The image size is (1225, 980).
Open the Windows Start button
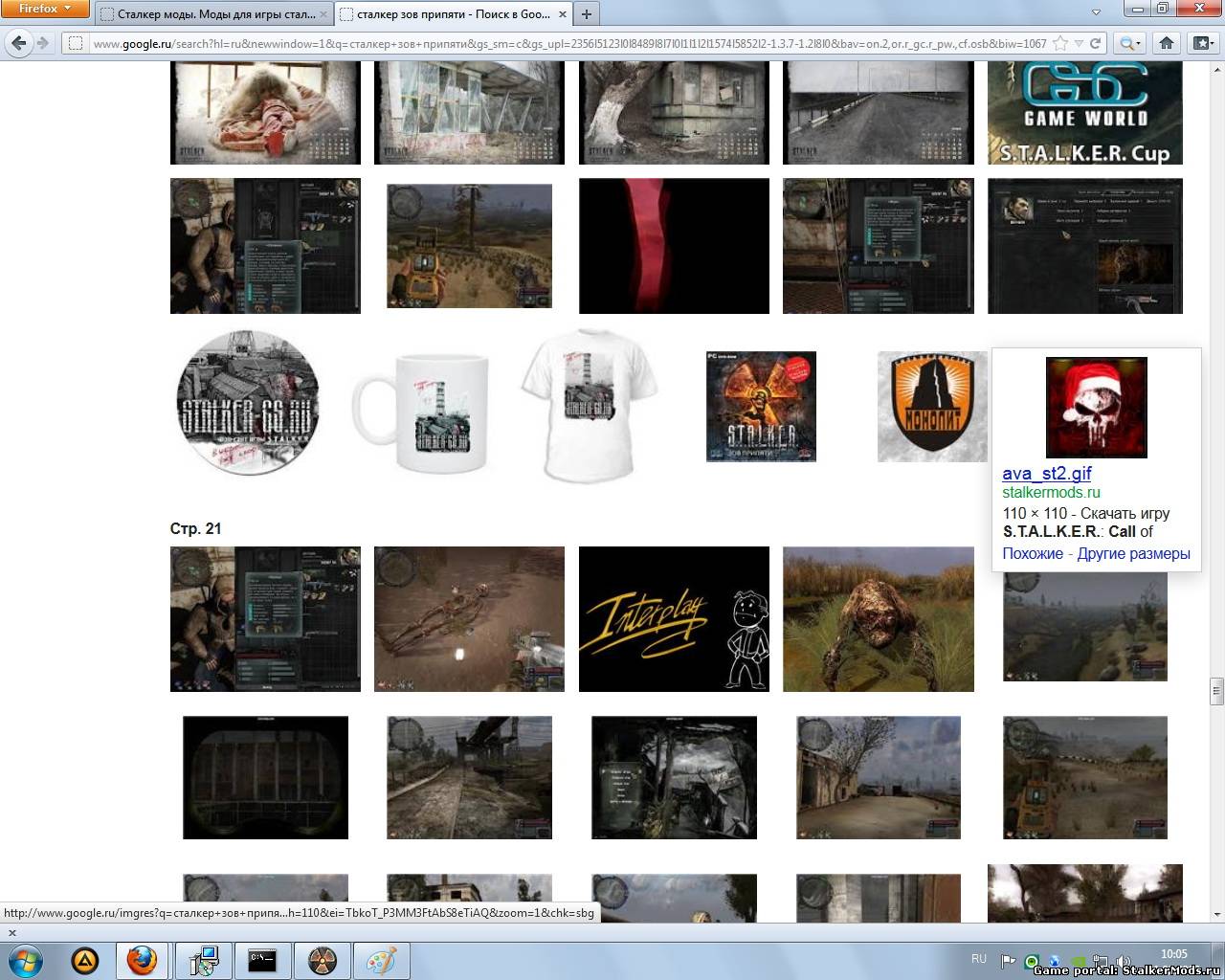click(25, 960)
